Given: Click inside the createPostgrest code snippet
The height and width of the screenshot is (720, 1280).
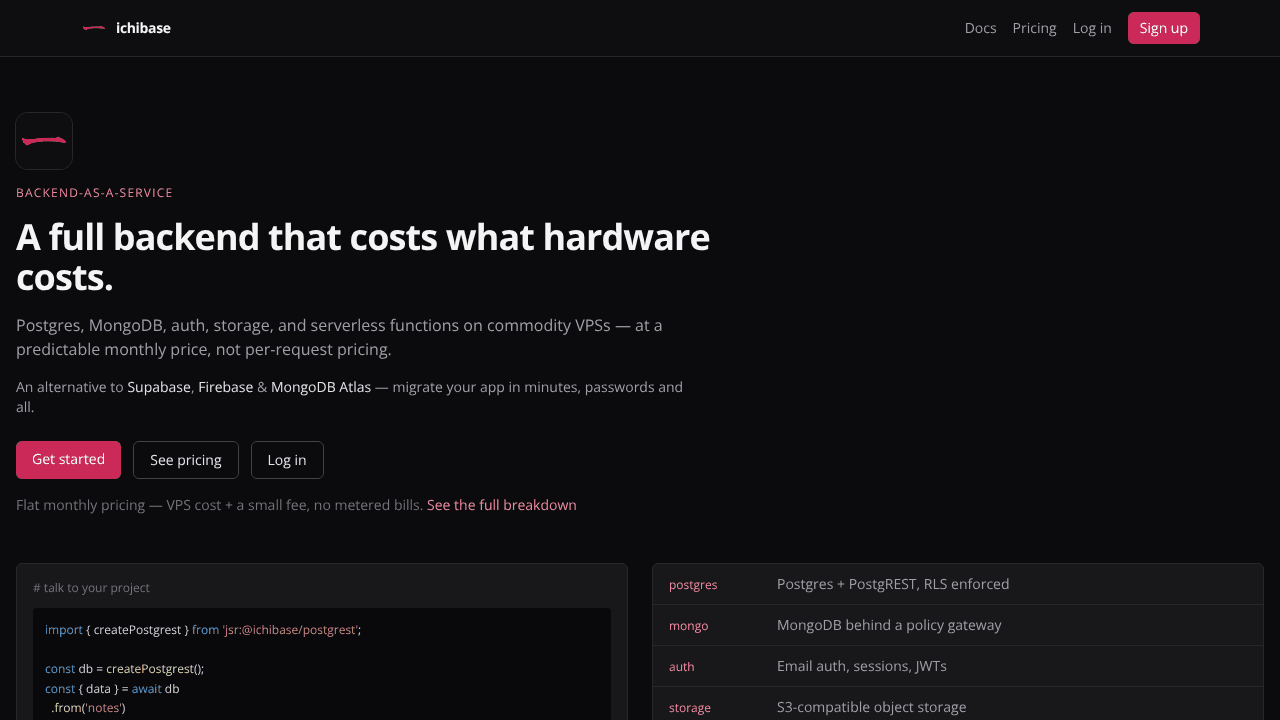Looking at the screenshot, I should (322, 665).
